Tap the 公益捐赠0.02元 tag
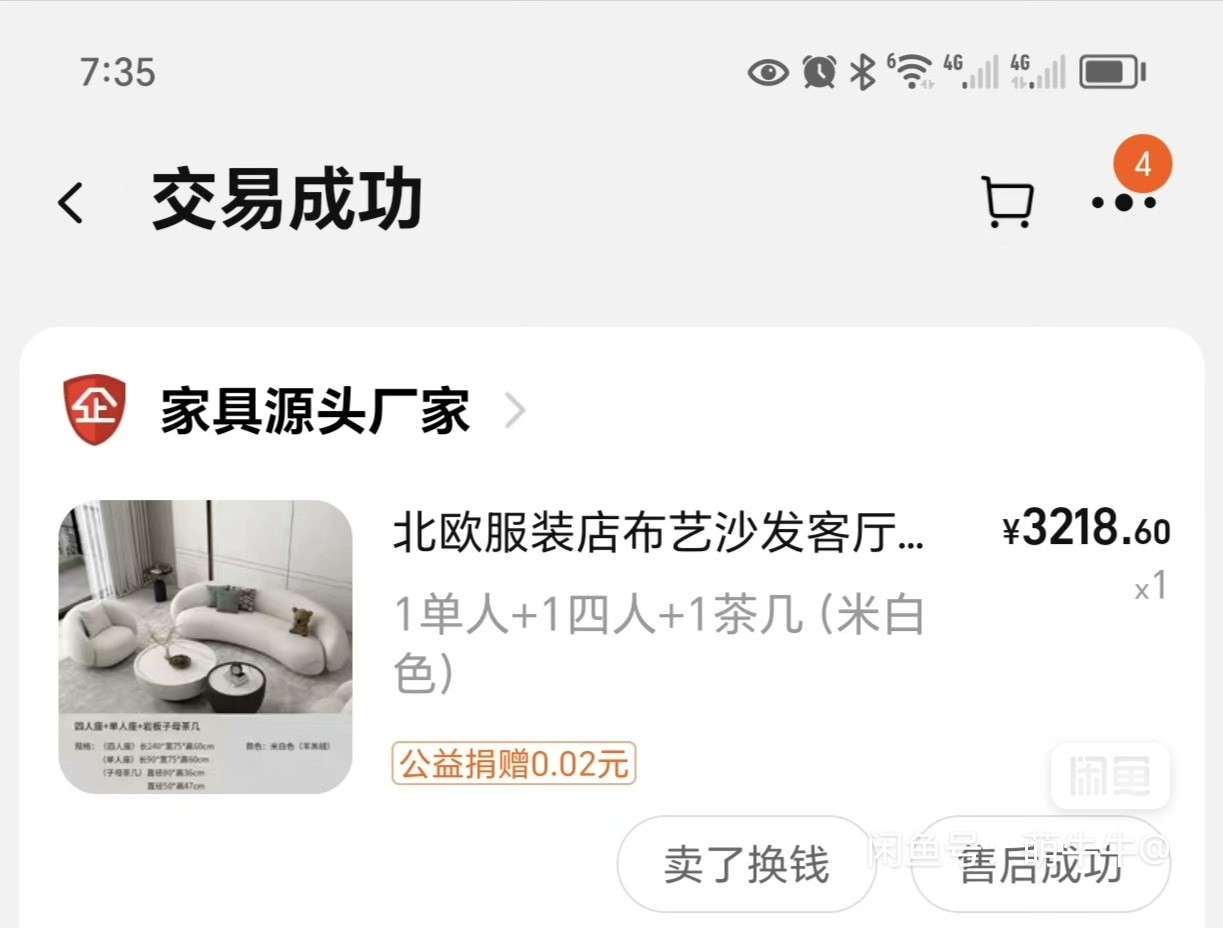This screenshot has width=1223, height=928. [514, 764]
